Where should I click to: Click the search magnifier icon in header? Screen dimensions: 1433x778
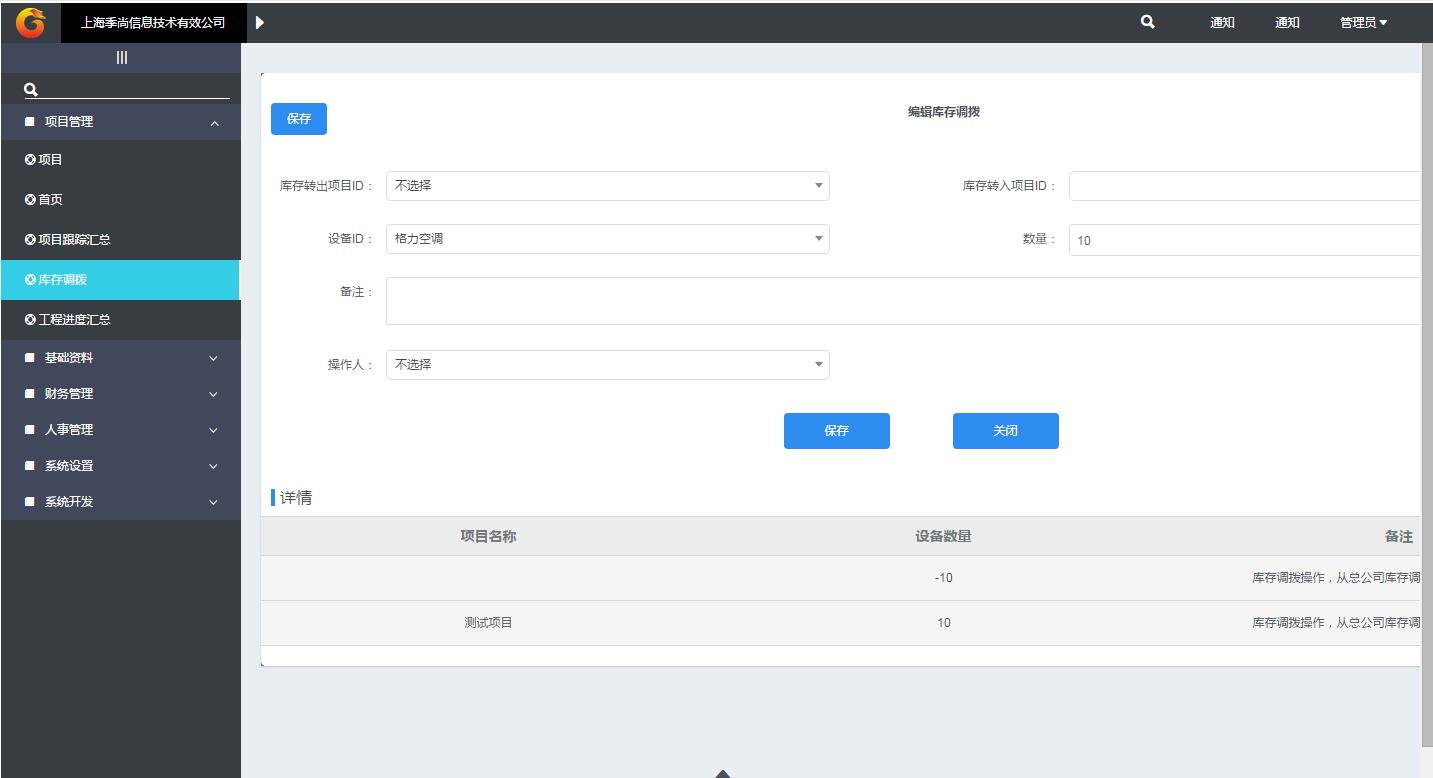[x=1147, y=22]
